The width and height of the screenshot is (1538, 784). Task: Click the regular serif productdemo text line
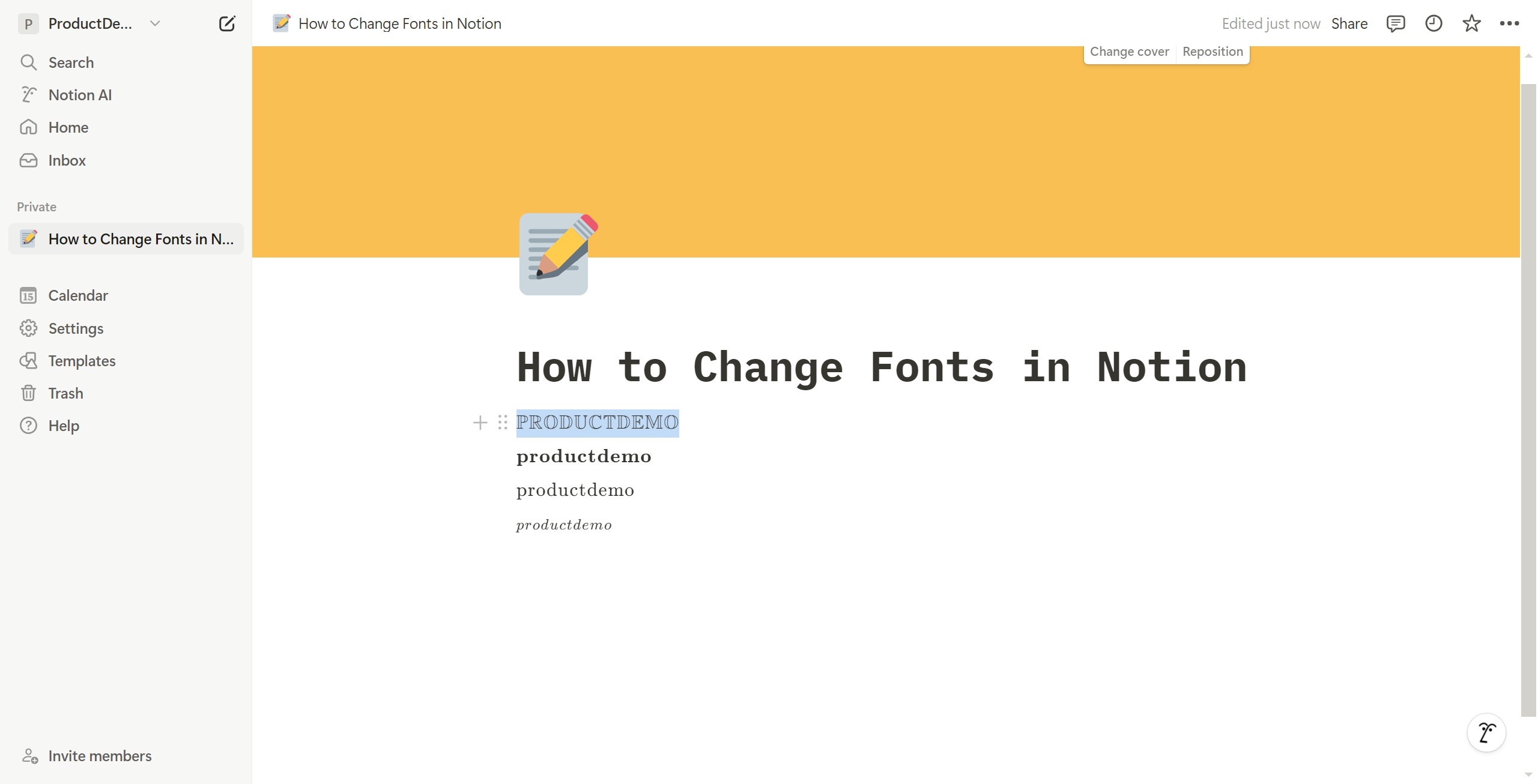(x=575, y=490)
